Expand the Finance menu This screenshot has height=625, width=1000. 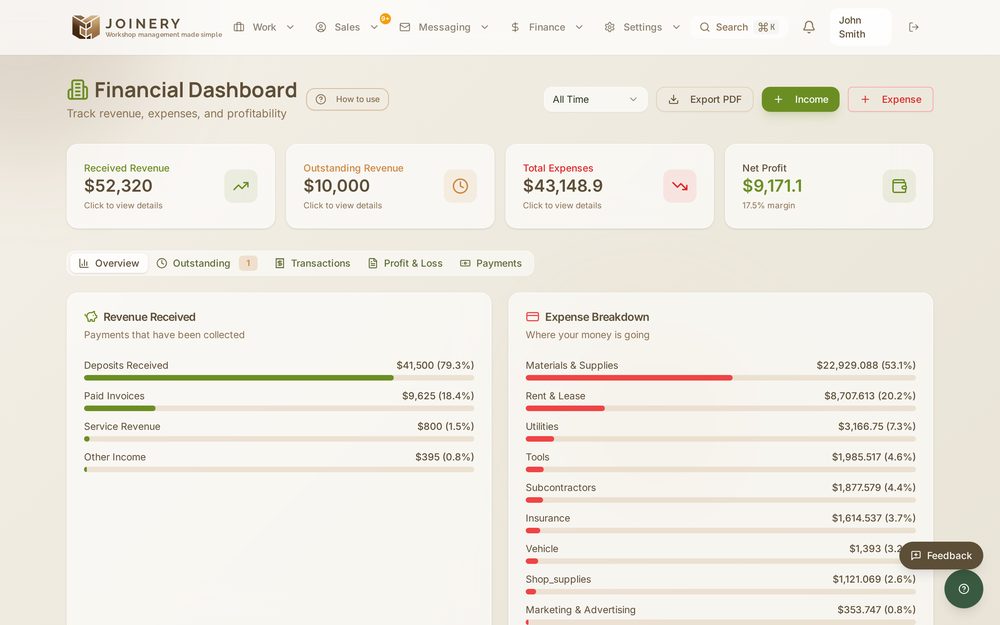click(x=547, y=27)
